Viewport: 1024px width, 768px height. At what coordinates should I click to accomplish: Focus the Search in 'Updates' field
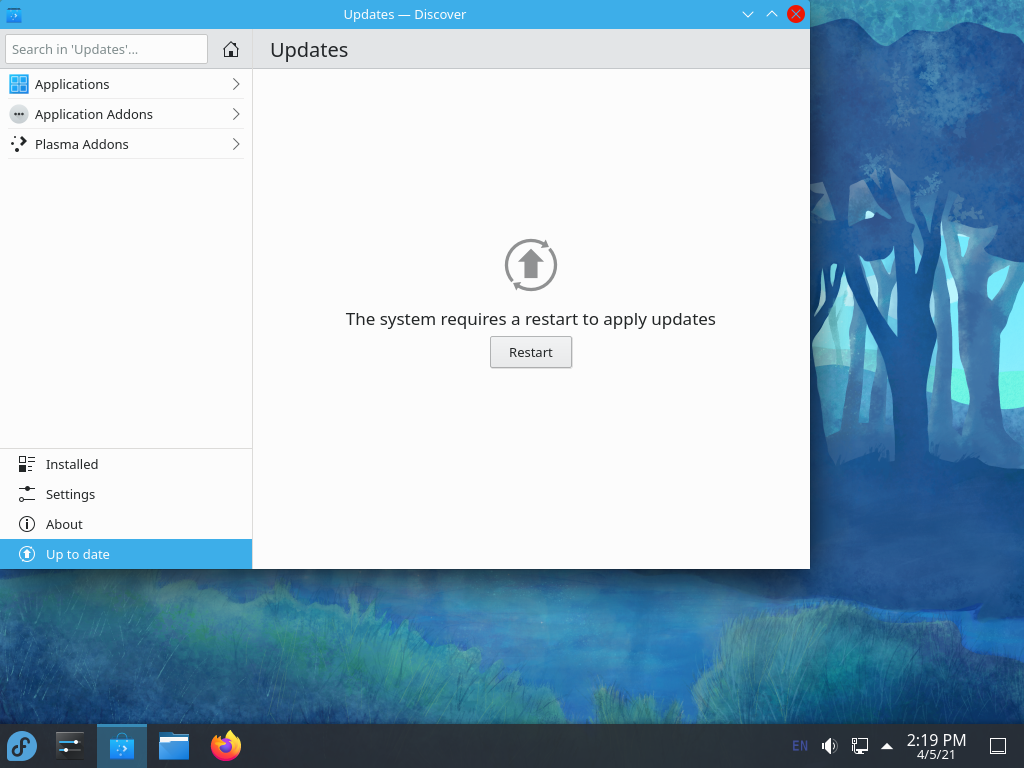[x=106, y=50]
